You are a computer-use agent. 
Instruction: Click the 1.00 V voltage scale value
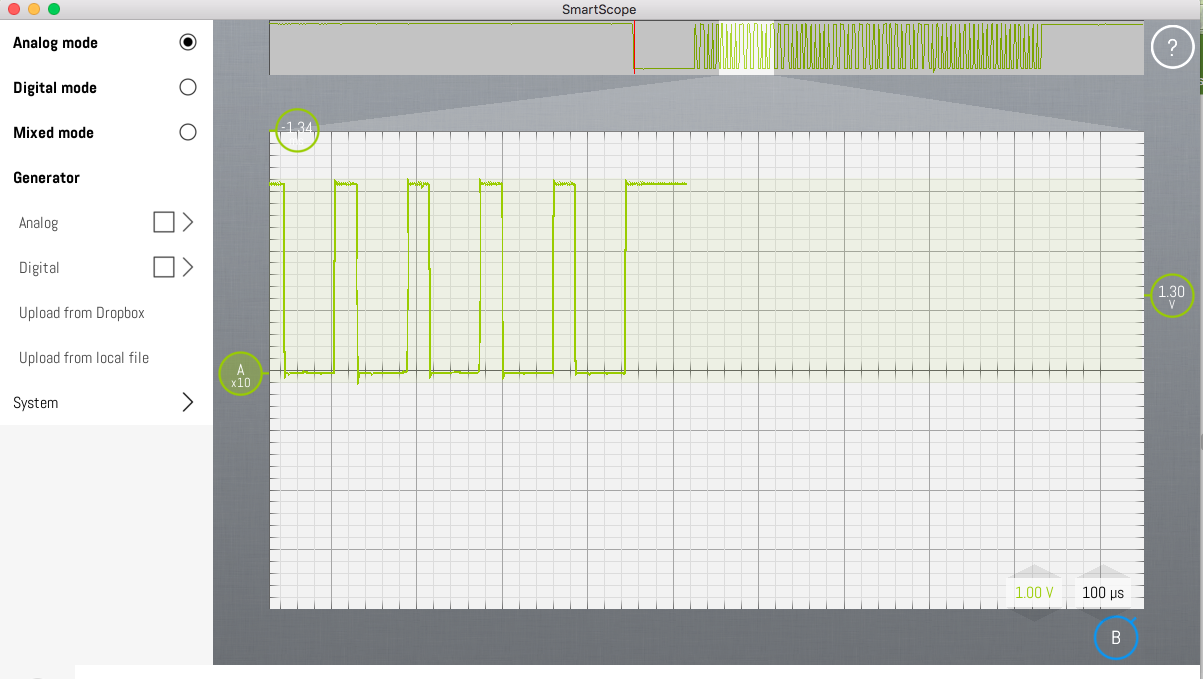click(1034, 592)
